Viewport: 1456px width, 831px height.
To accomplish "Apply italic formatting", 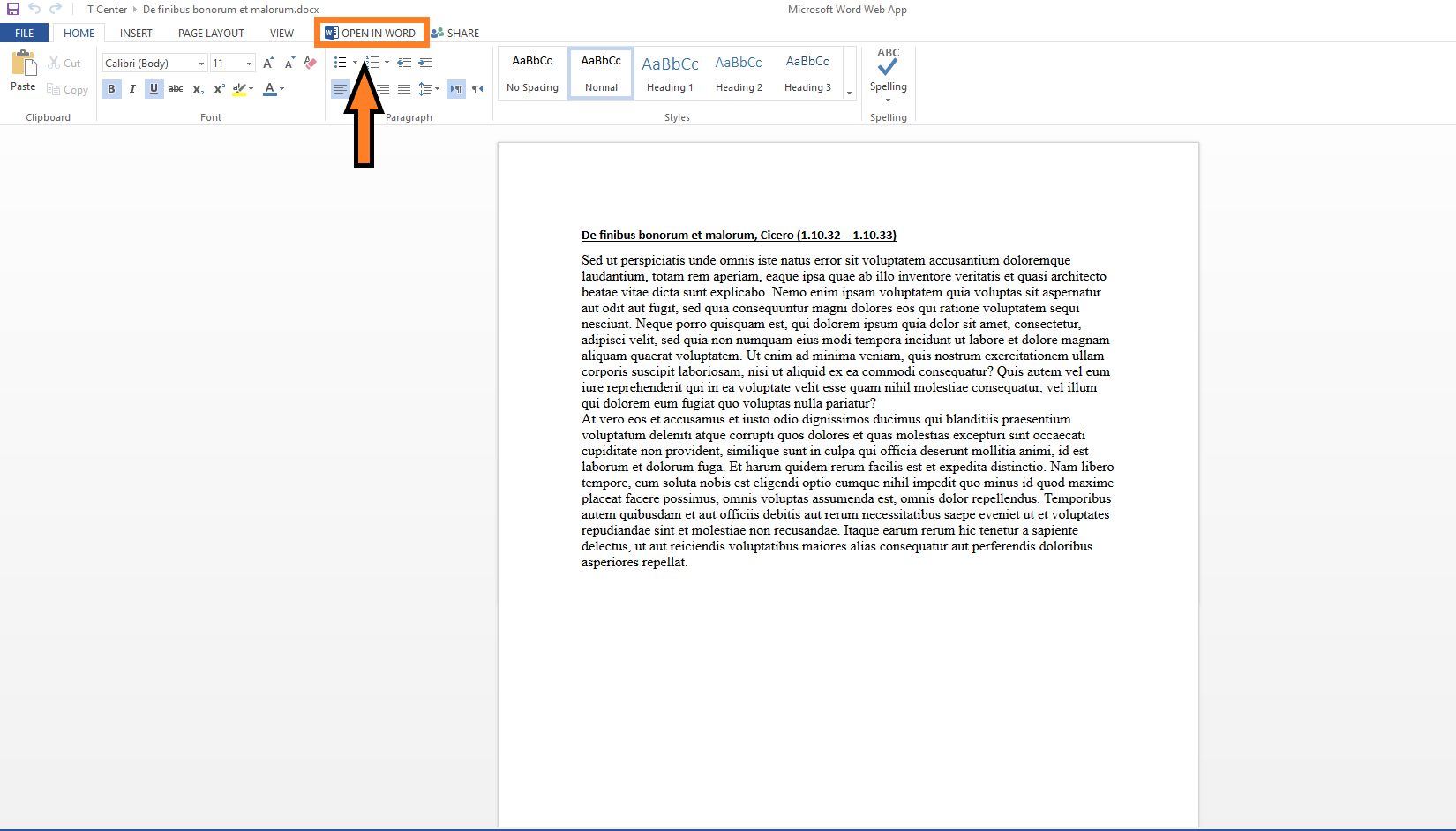I will tap(132, 89).
